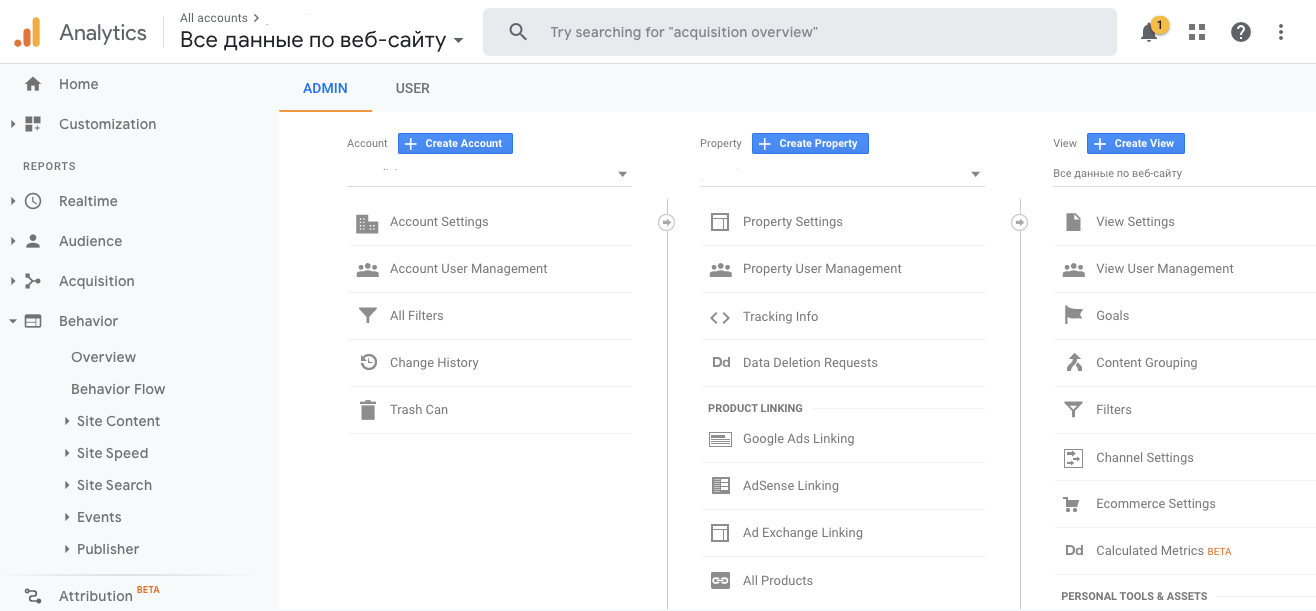Click the Create Property button
Viewport: 1316px width, 611px height.
pos(810,143)
